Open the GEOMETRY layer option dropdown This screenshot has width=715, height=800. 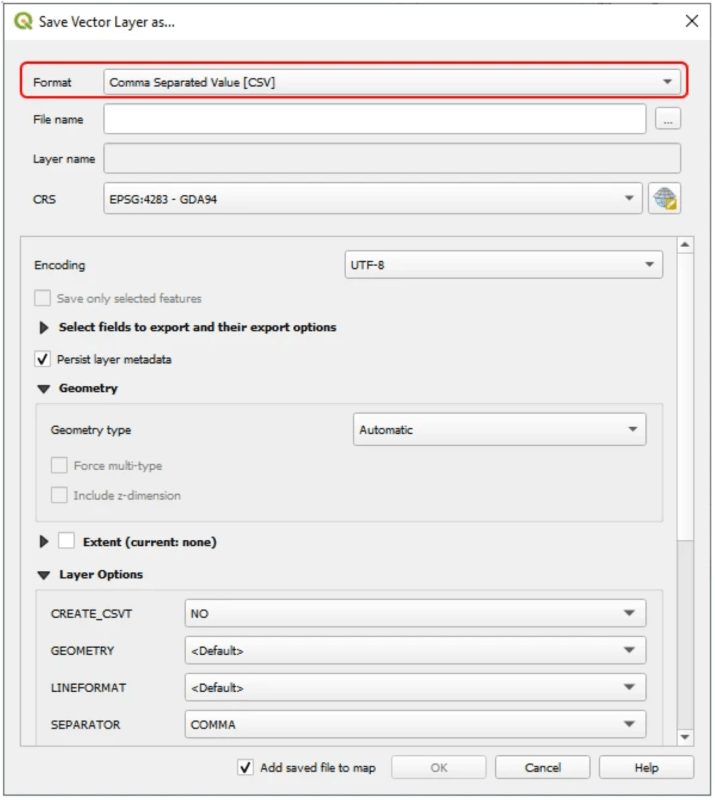pos(415,651)
